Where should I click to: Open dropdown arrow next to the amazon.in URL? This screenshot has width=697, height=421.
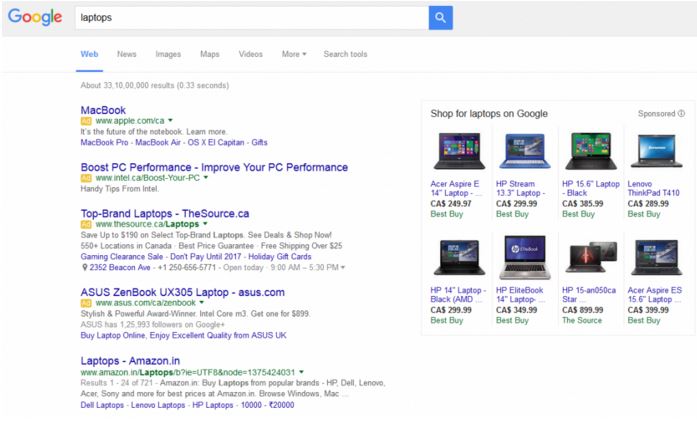301,372
